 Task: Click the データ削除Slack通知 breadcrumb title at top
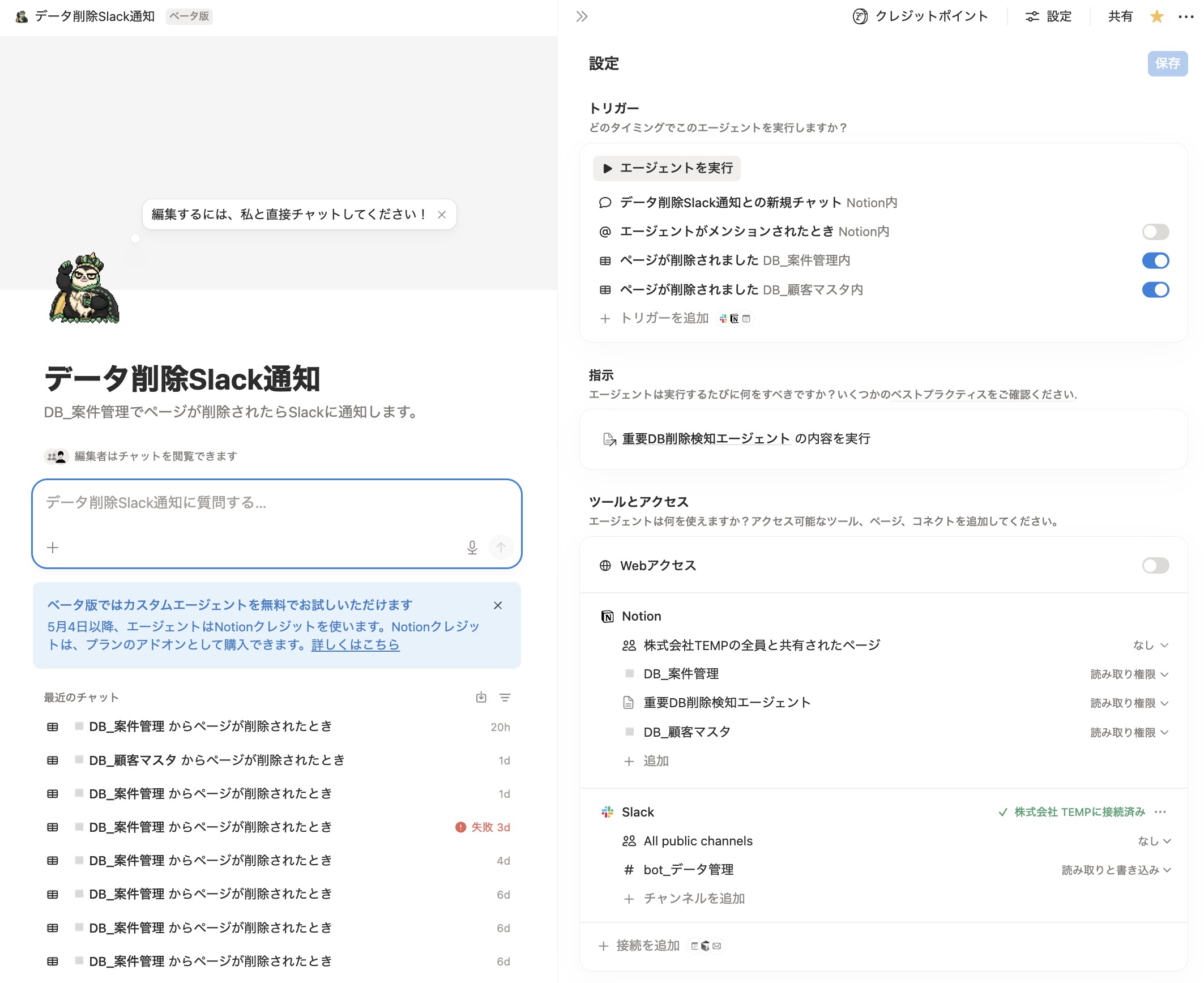[95, 16]
